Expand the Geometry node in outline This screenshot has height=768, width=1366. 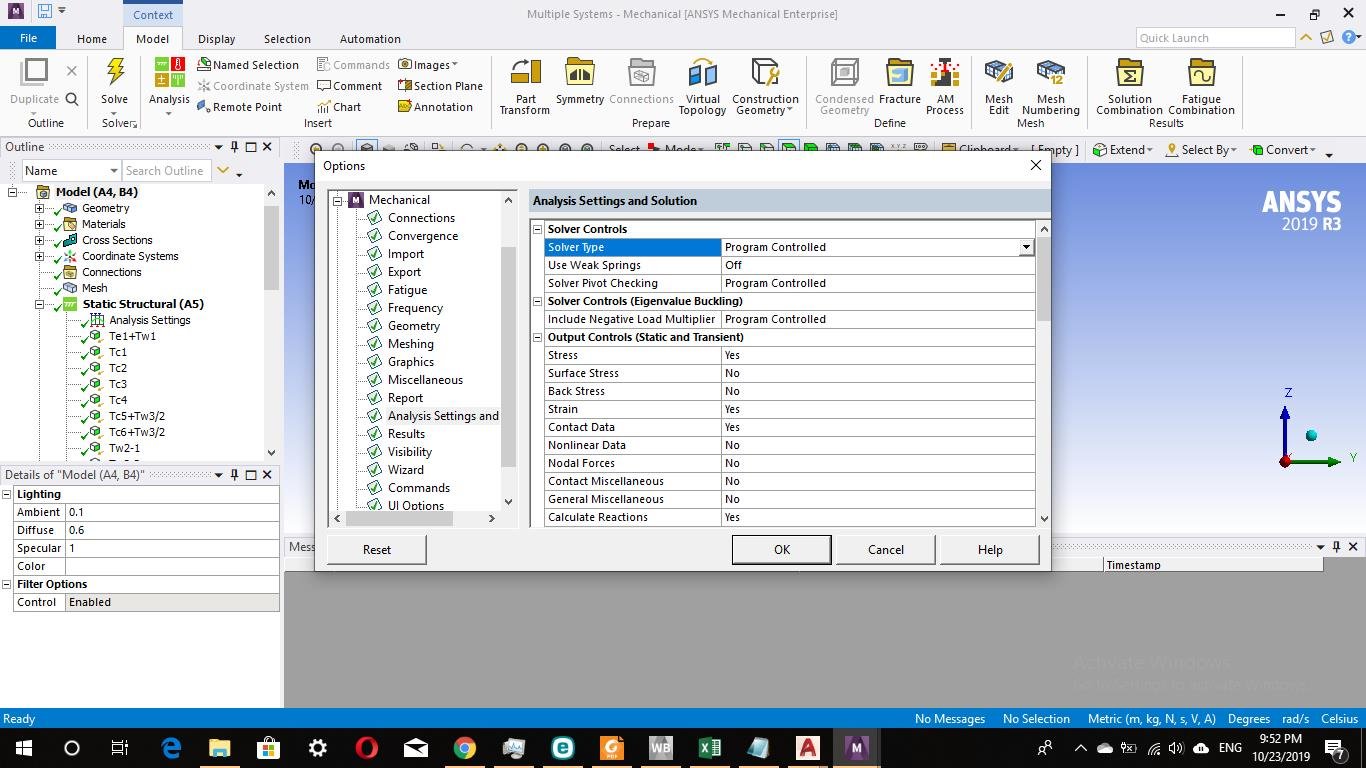click(x=40, y=208)
